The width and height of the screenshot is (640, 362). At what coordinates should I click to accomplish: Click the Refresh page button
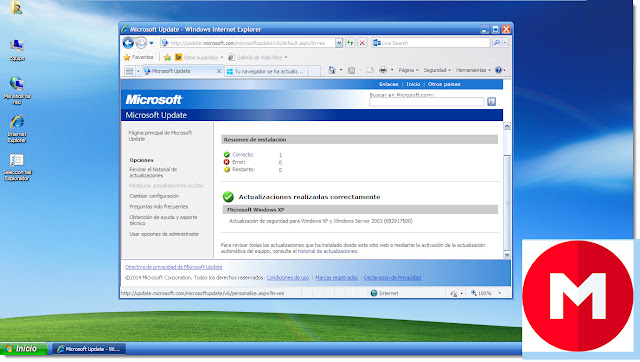tap(350, 43)
